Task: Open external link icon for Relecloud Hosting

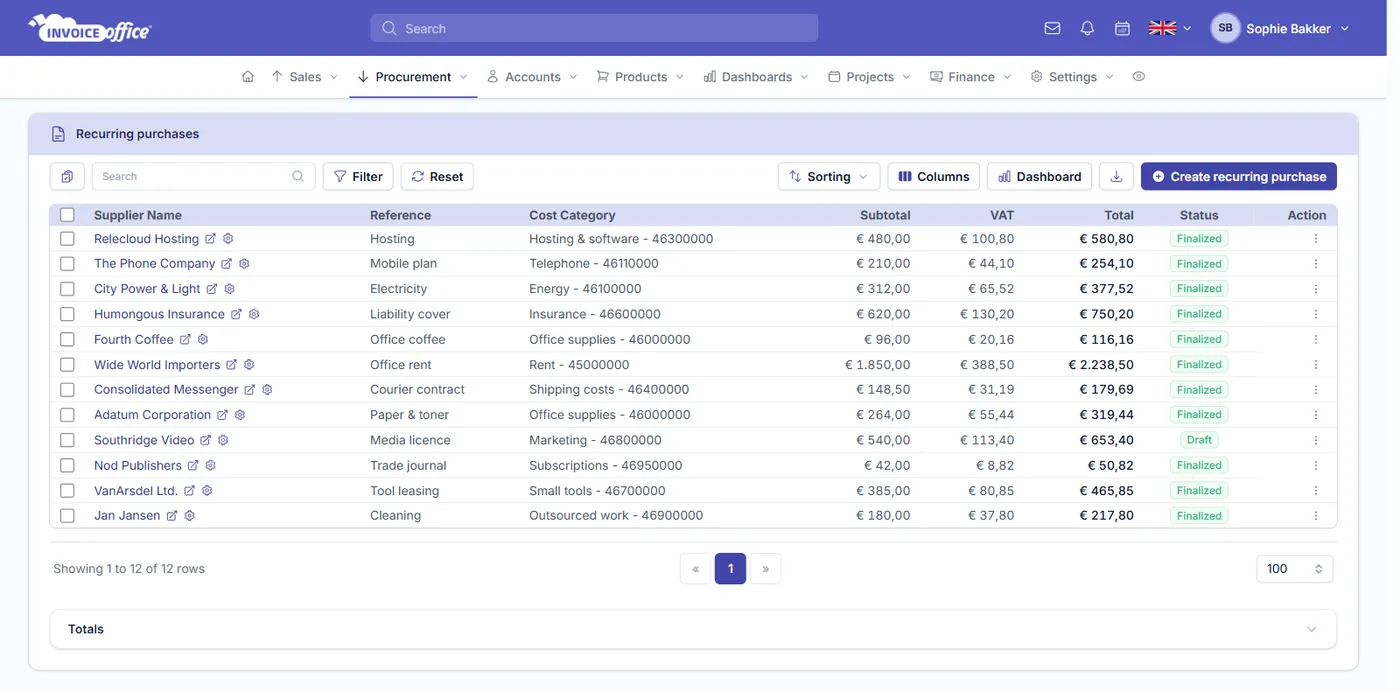Action: (x=210, y=239)
